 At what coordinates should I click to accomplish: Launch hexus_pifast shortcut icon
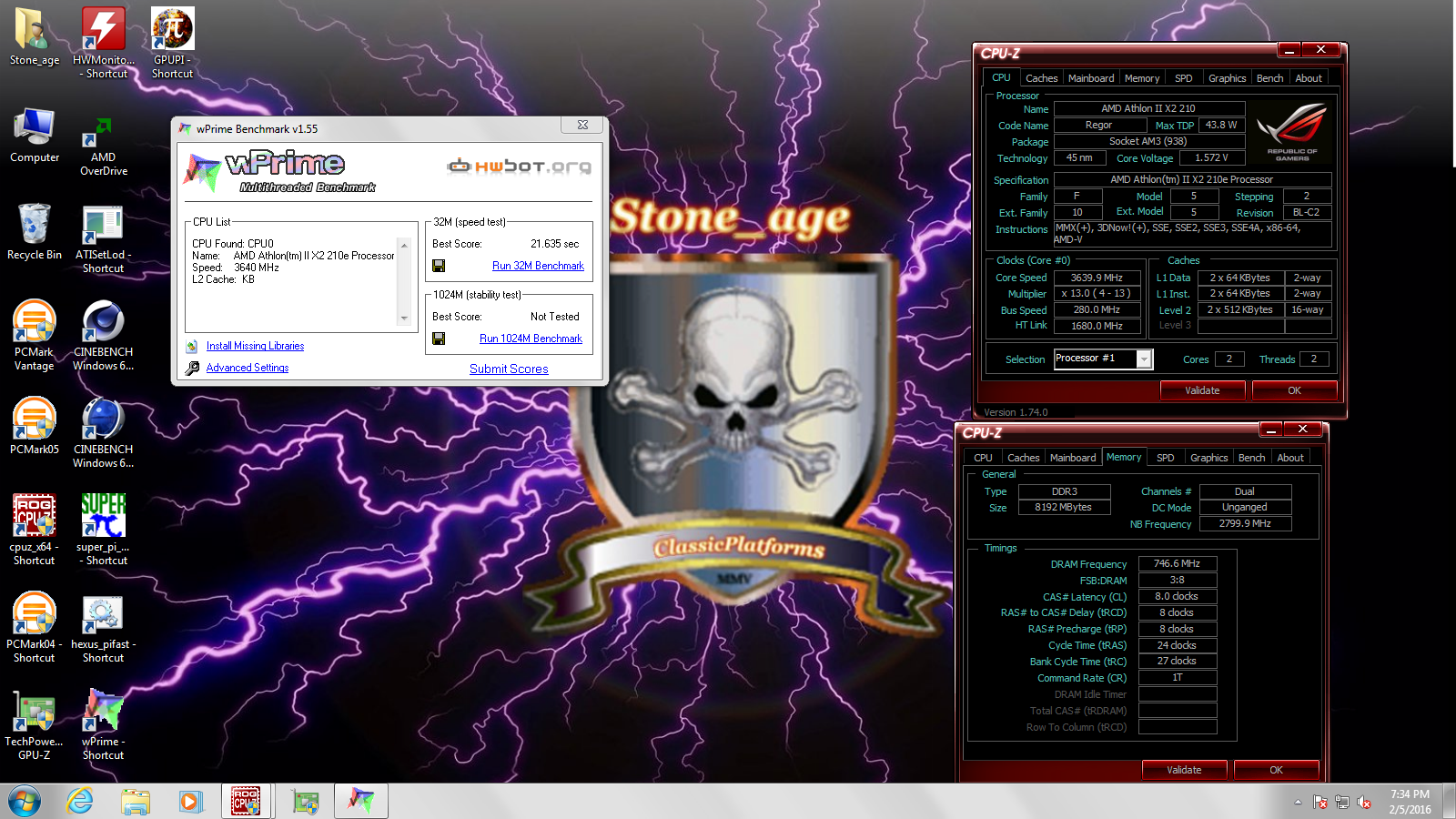pos(103,627)
